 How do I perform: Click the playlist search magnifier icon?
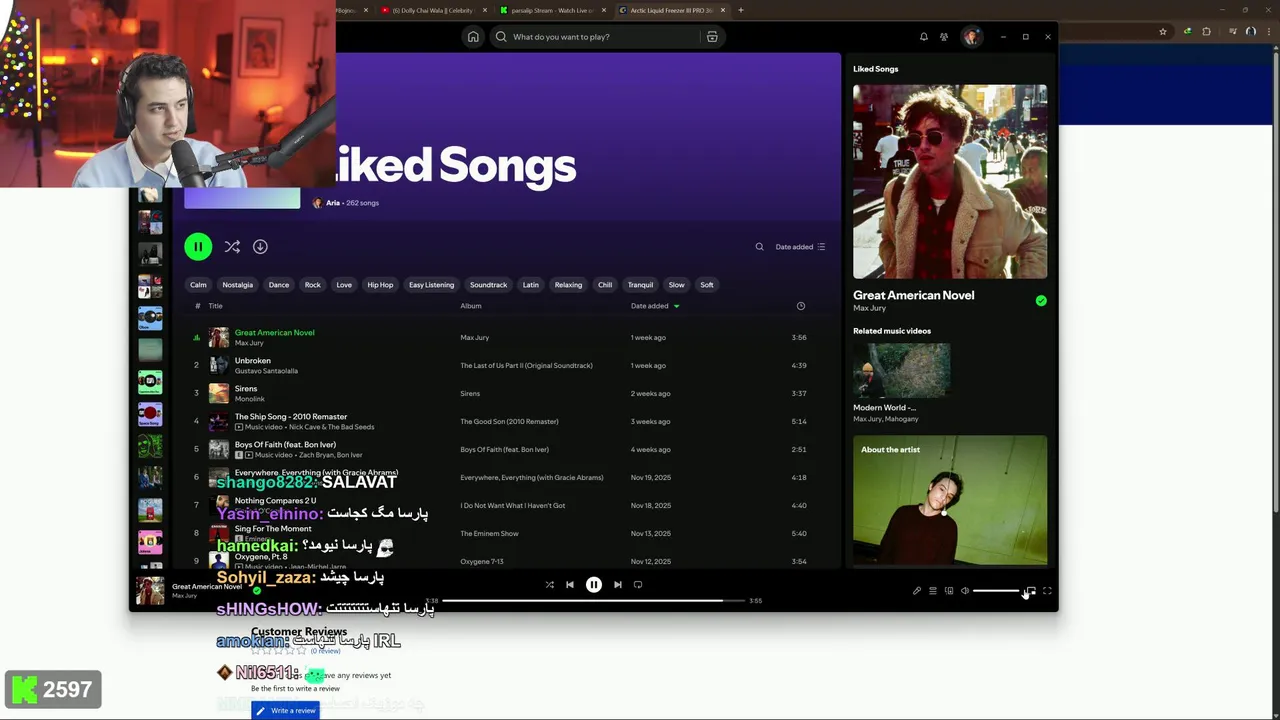point(759,247)
